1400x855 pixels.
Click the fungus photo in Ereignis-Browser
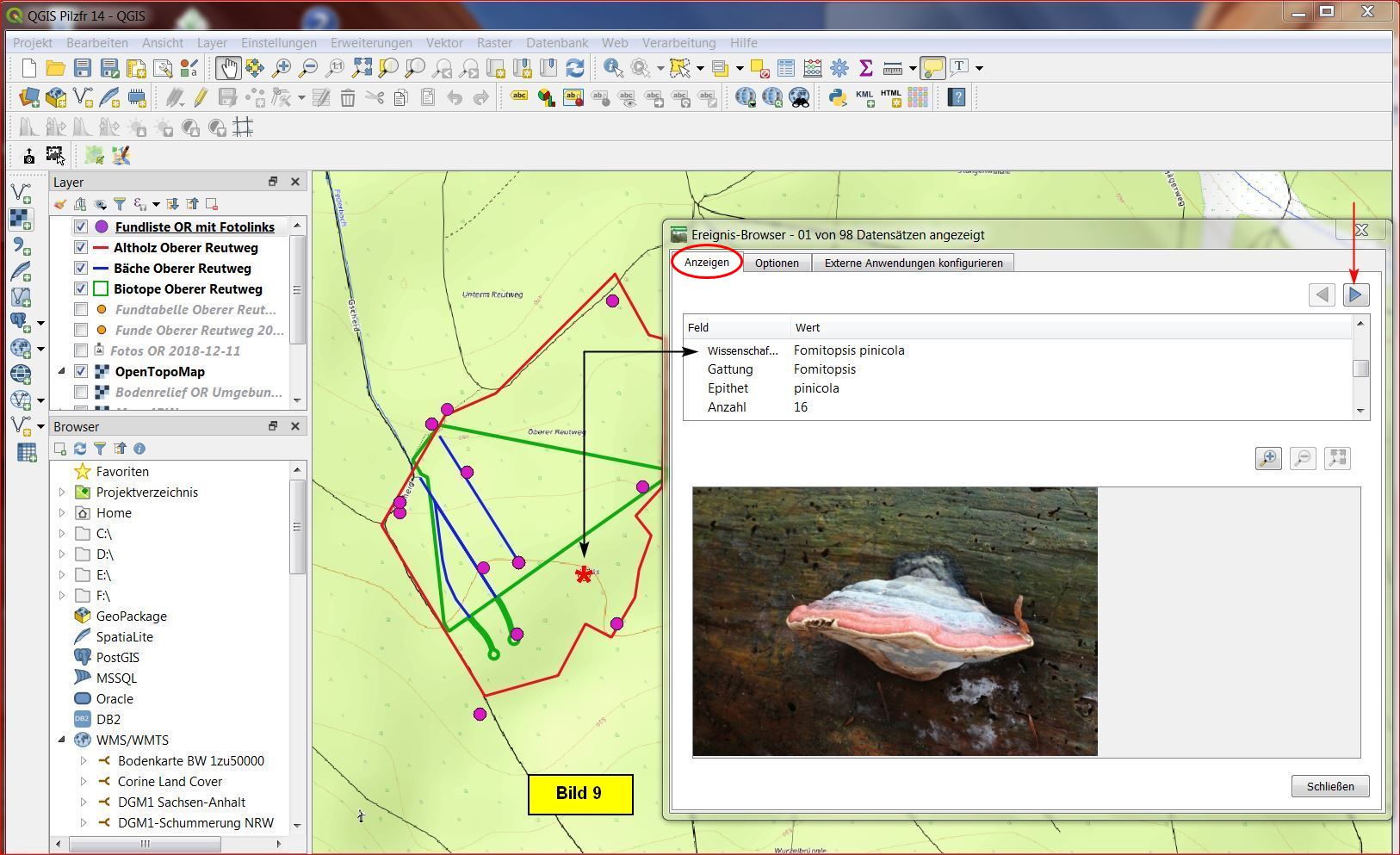895,621
